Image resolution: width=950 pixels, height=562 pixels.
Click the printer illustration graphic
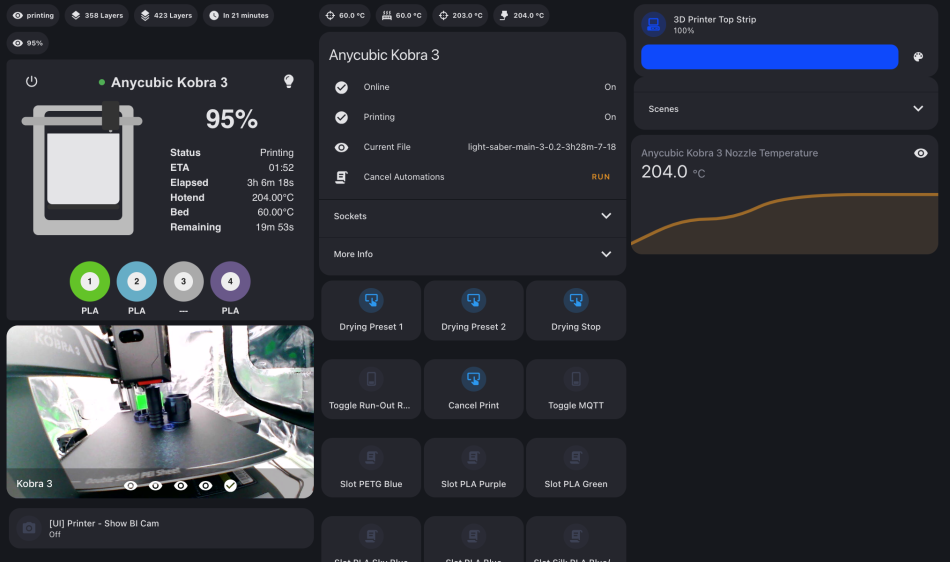[82, 170]
